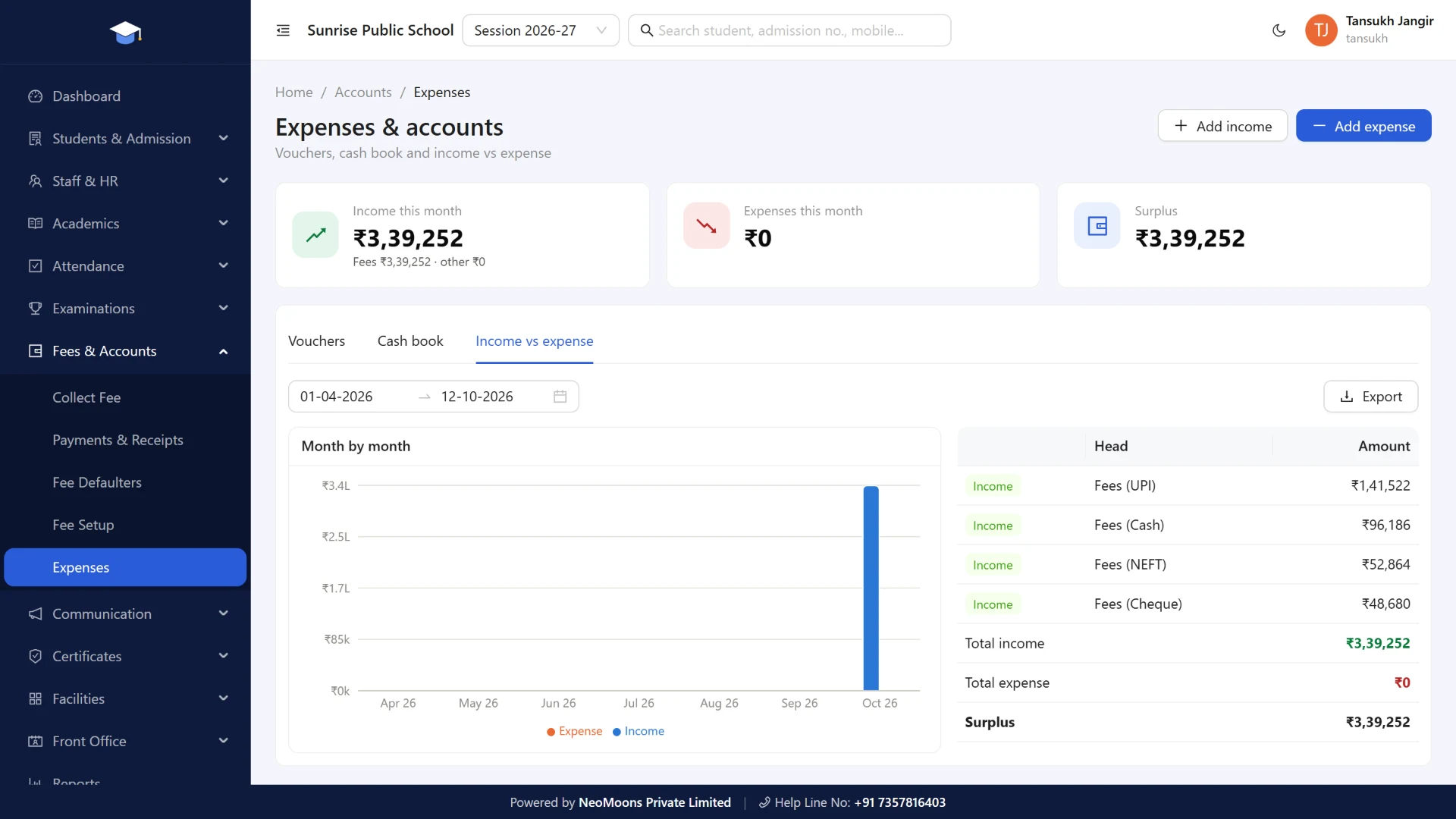Click the Fees & Accounts wallet icon
Viewport: 1456px width, 819px height.
[35, 351]
